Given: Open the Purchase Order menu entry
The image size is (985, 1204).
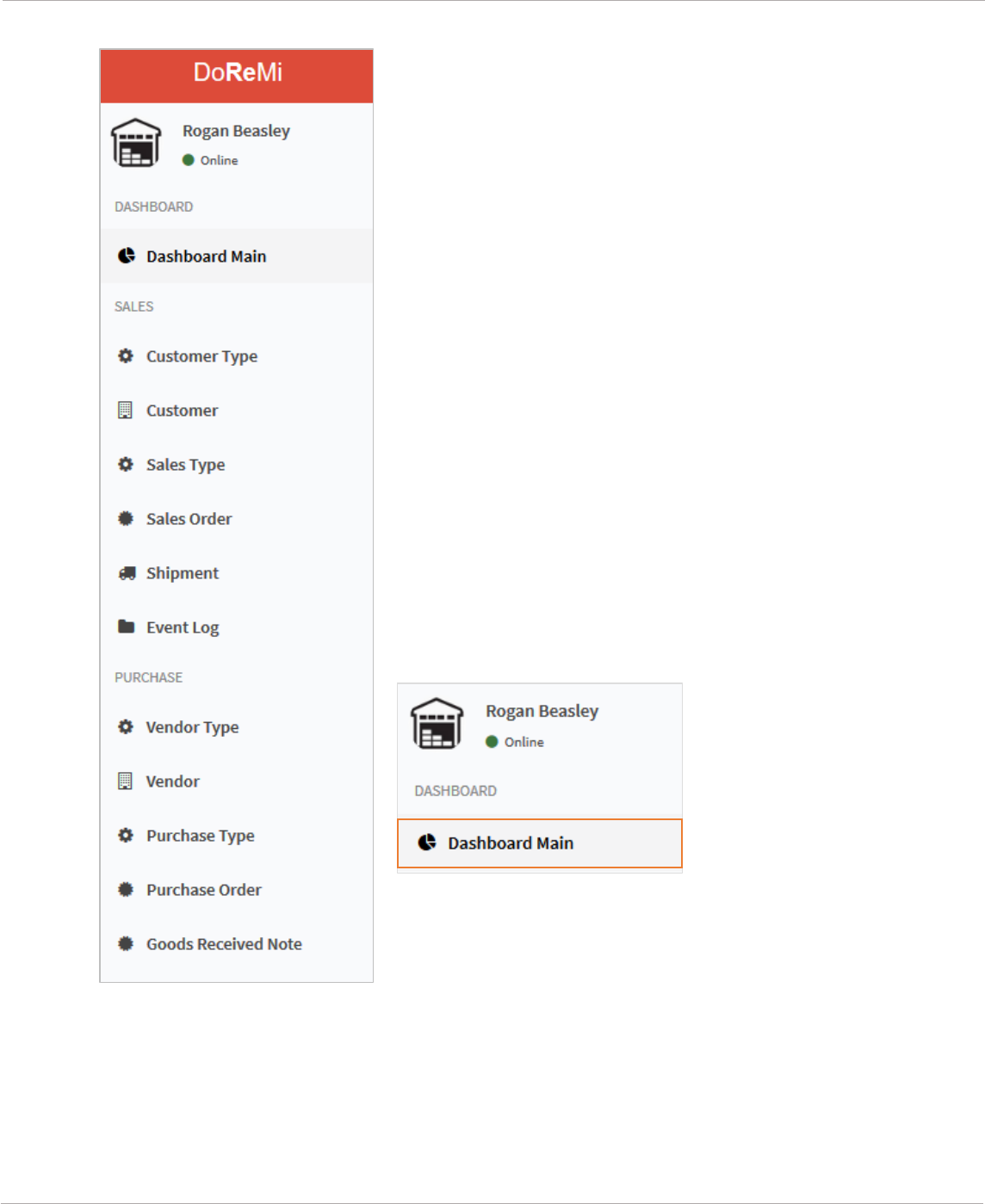Looking at the screenshot, I should coord(236,890).
